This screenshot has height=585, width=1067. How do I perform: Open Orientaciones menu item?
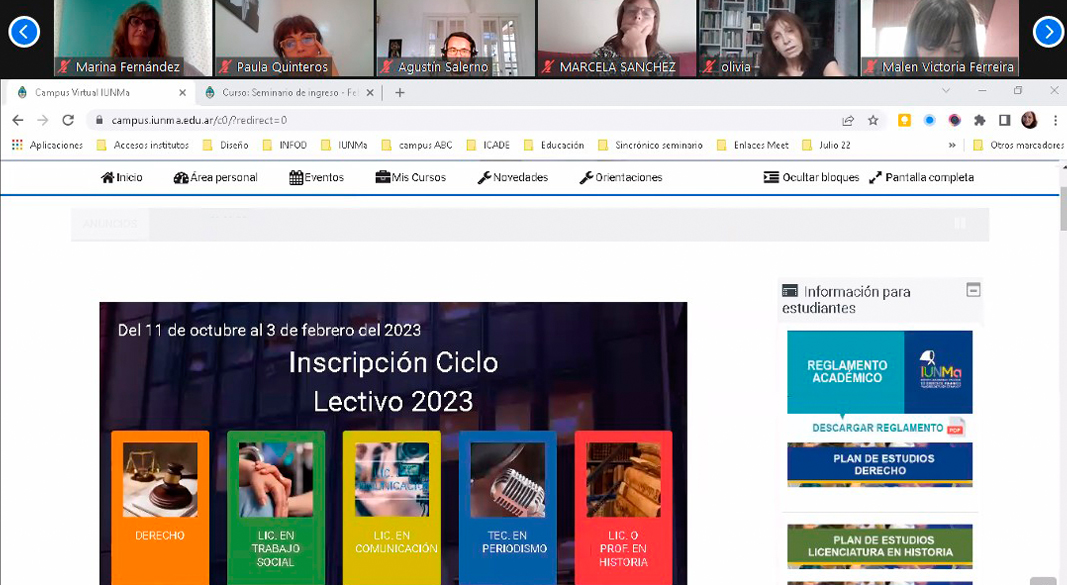(x=621, y=178)
